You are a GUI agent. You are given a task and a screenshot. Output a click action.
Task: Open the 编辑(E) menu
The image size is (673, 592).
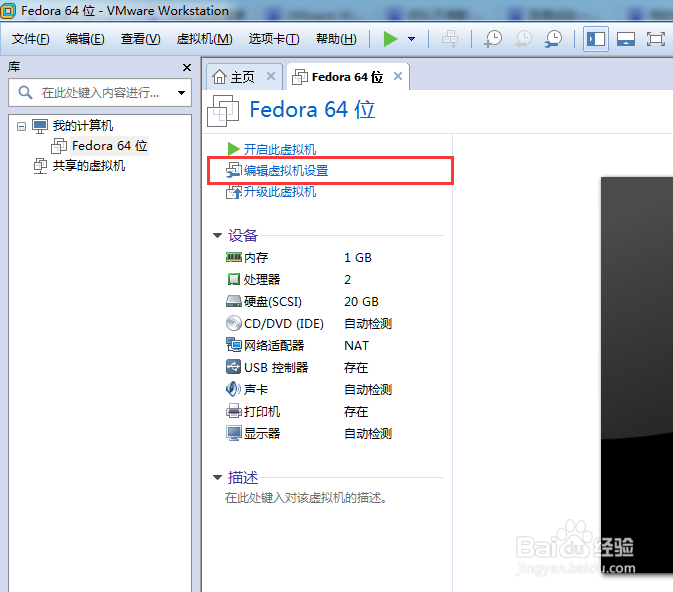click(x=85, y=39)
